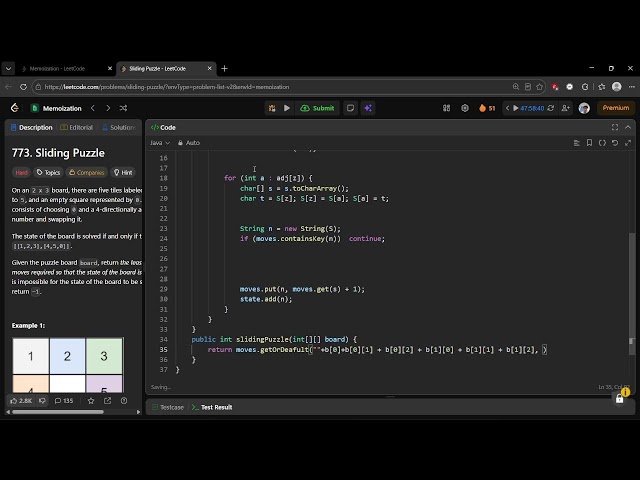
Task: Go to next problem arrow
Action: coord(108,108)
